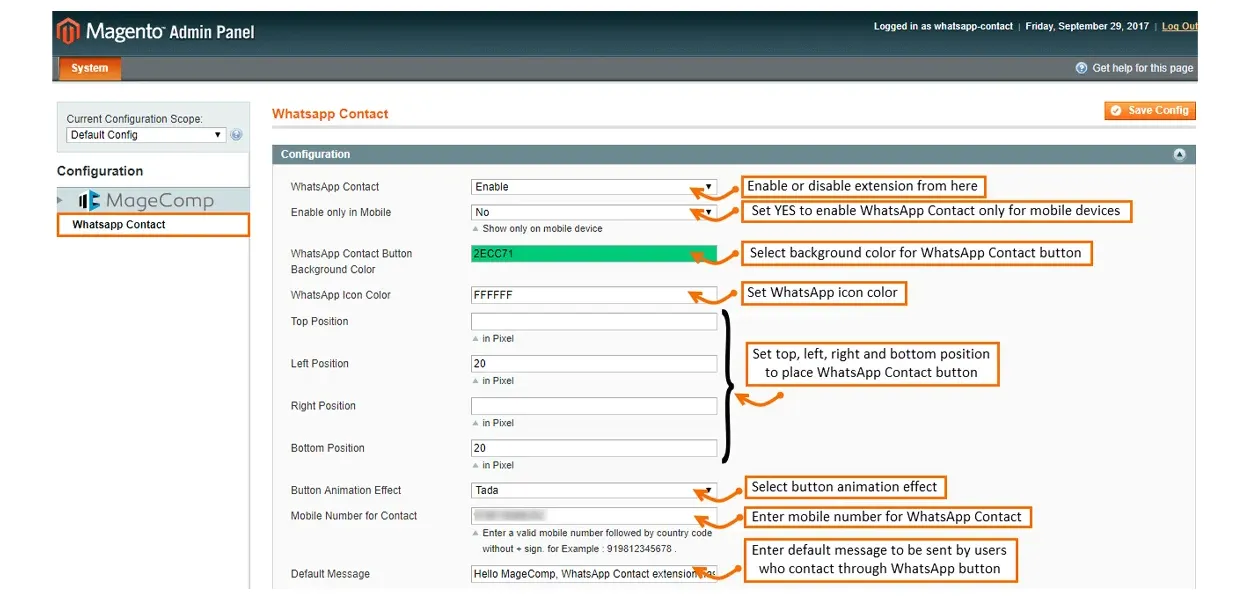
Task: Click the Save Config button
Action: point(1150,111)
